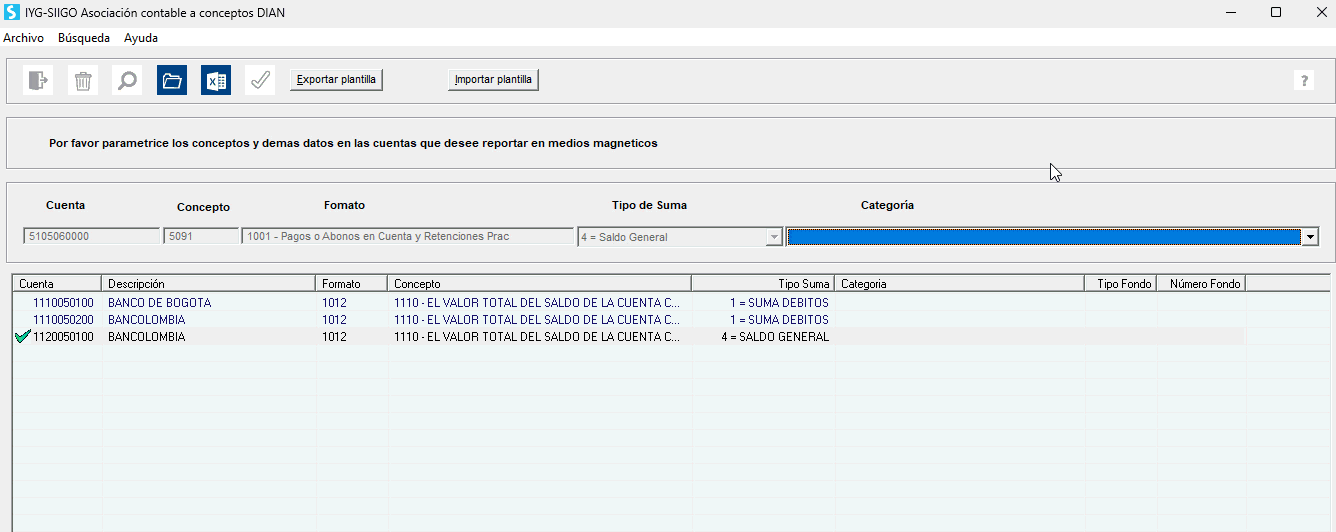The image size is (1336, 532).
Task: Click format 1012 in the 1120050100 row
Action: [334, 337]
